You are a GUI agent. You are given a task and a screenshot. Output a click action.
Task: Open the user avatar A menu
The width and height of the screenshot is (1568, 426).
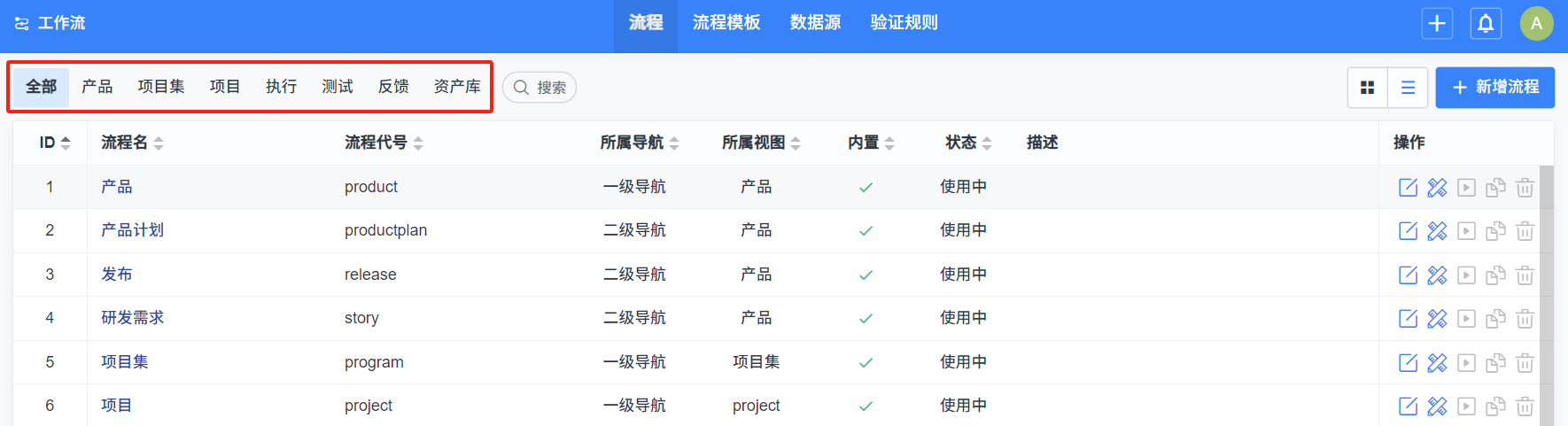1536,24
